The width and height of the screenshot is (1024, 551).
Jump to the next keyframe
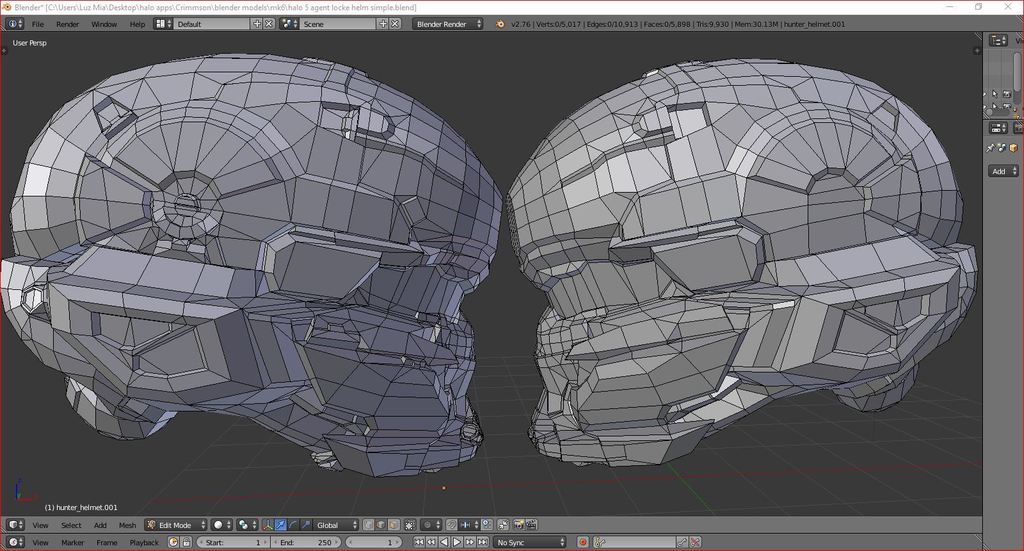pyautogui.click(x=470, y=543)
